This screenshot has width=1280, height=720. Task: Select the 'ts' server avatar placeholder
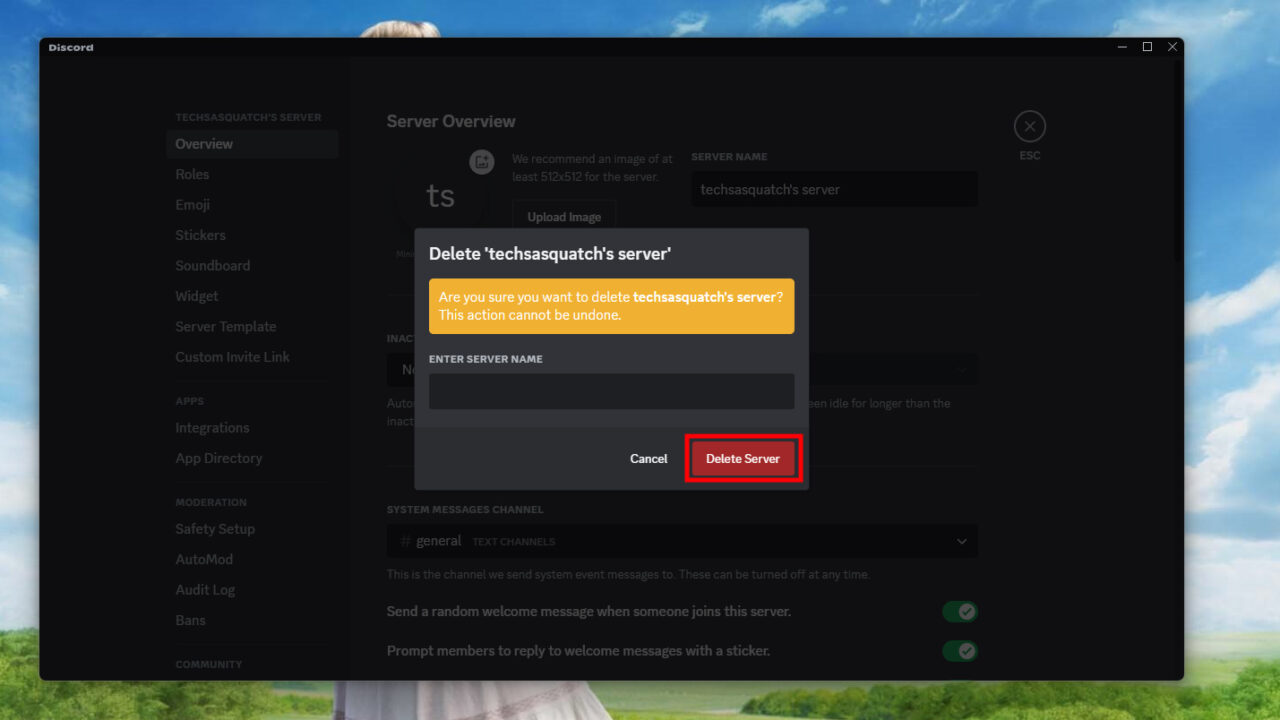440,197
